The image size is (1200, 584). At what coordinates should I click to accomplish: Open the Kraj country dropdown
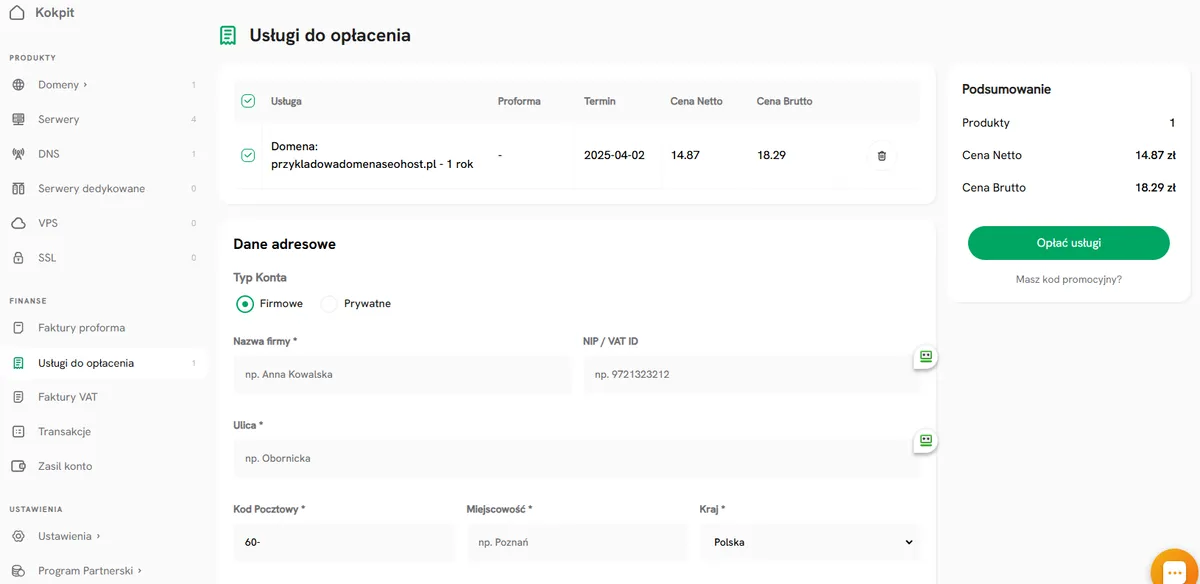[x=808, y=542]
